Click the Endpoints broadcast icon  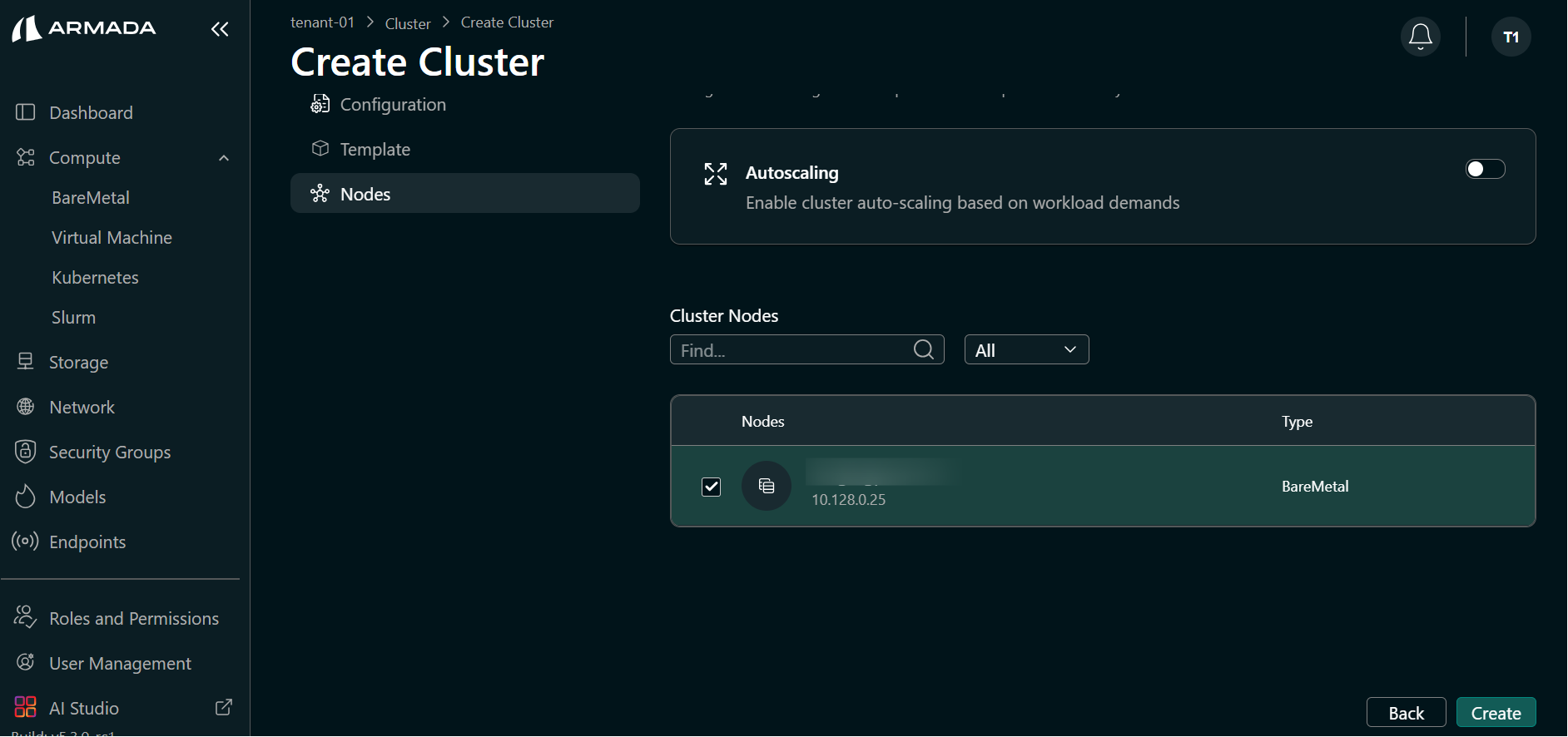26,542
